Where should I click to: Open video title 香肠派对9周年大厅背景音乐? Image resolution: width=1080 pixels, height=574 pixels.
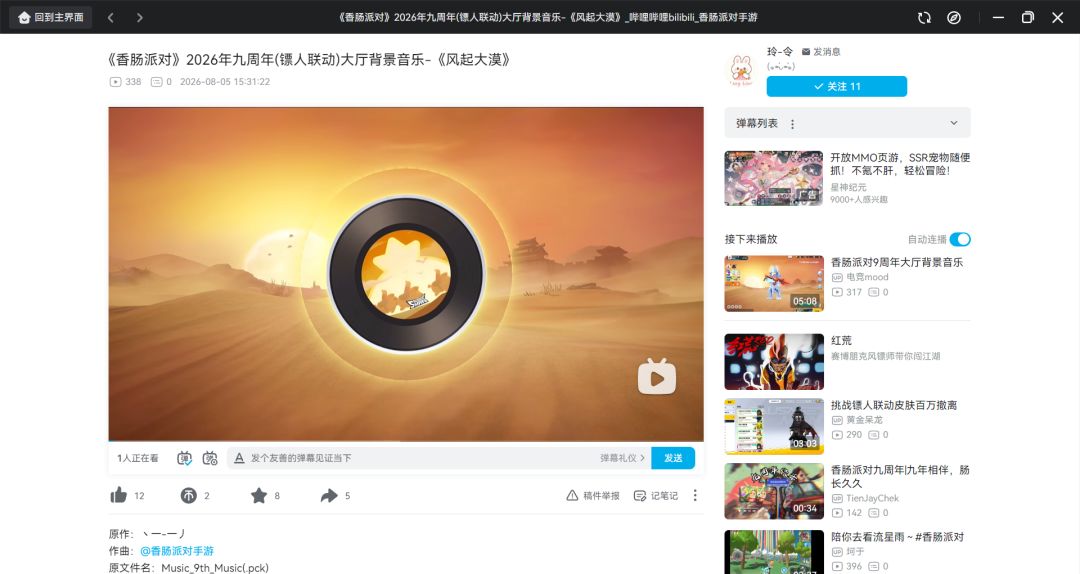click(897, 262)
